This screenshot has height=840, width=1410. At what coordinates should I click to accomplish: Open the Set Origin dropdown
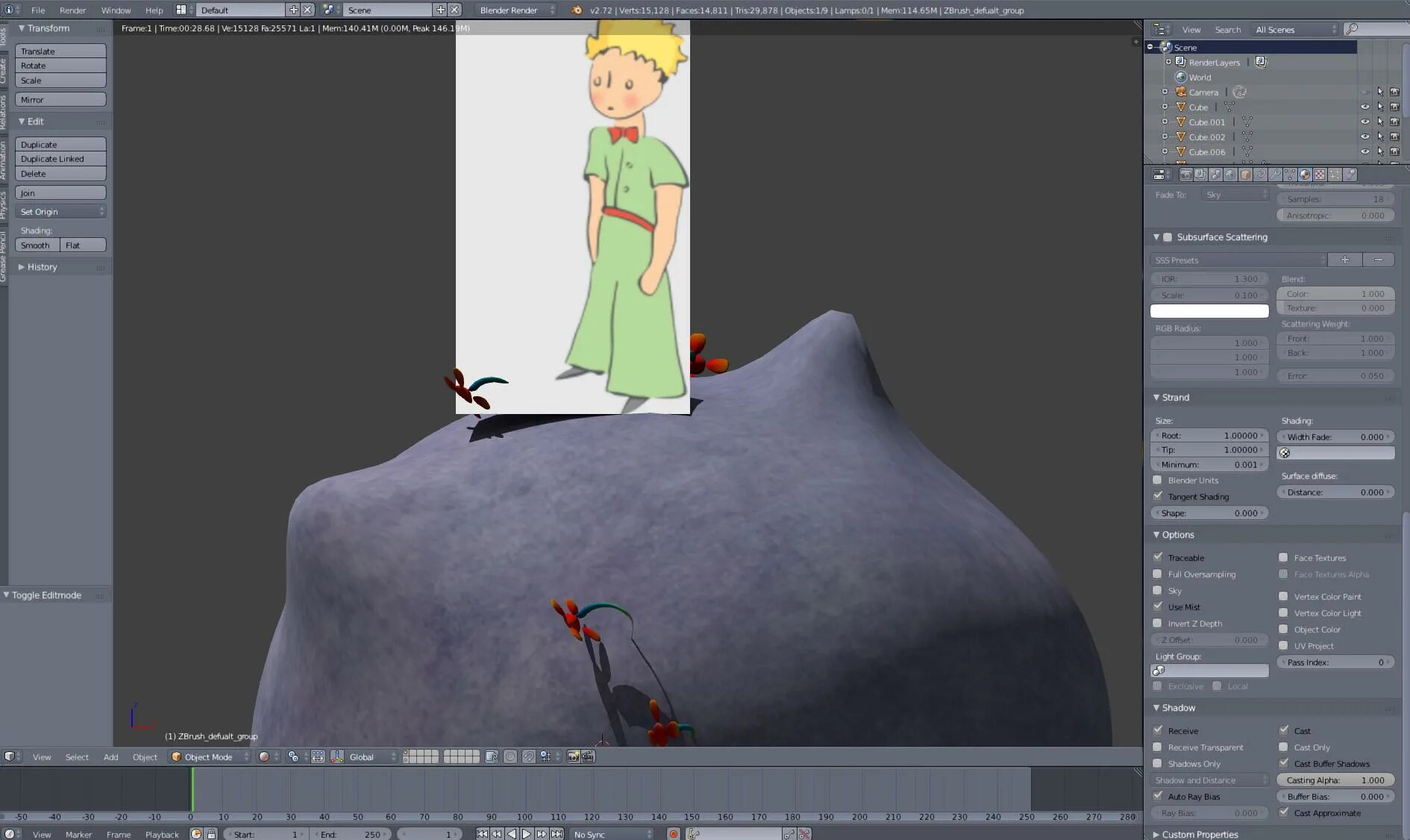click(x=60, y=212)
